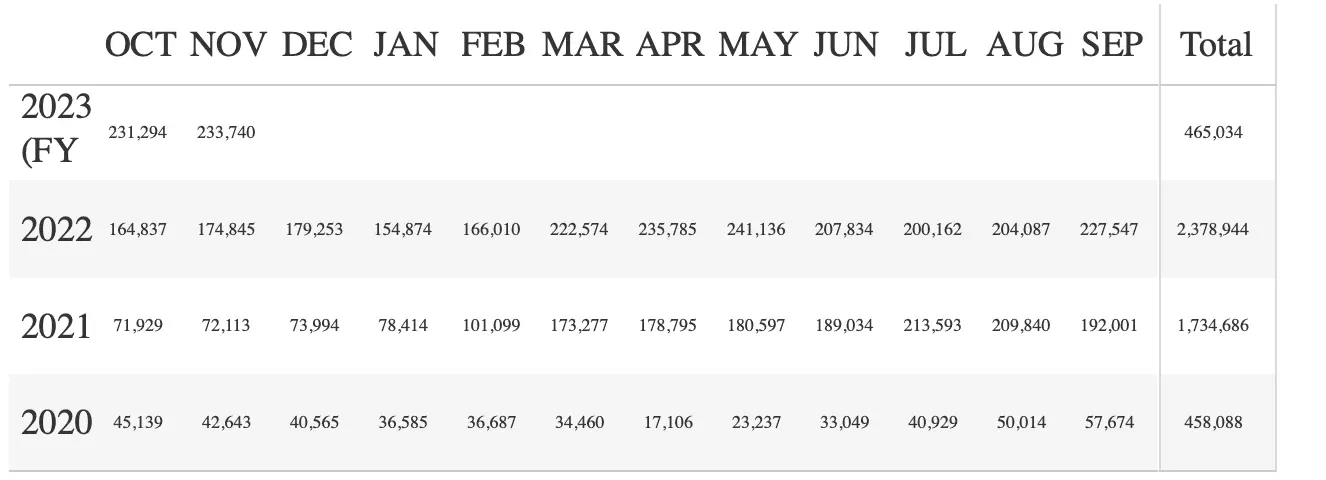Select the 17,106 April value
Screen dimensions: 1326x480
(668, 422)
